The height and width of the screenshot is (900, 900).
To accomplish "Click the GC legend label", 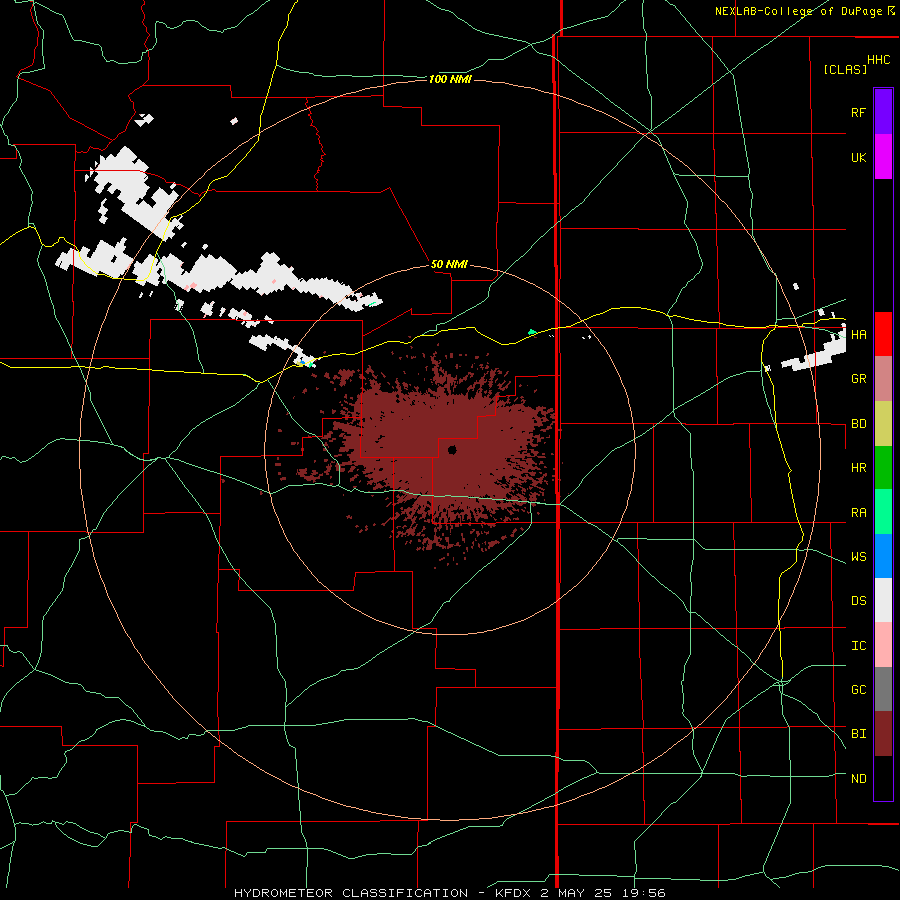I will pyautogui.click(x=858, y=690).
